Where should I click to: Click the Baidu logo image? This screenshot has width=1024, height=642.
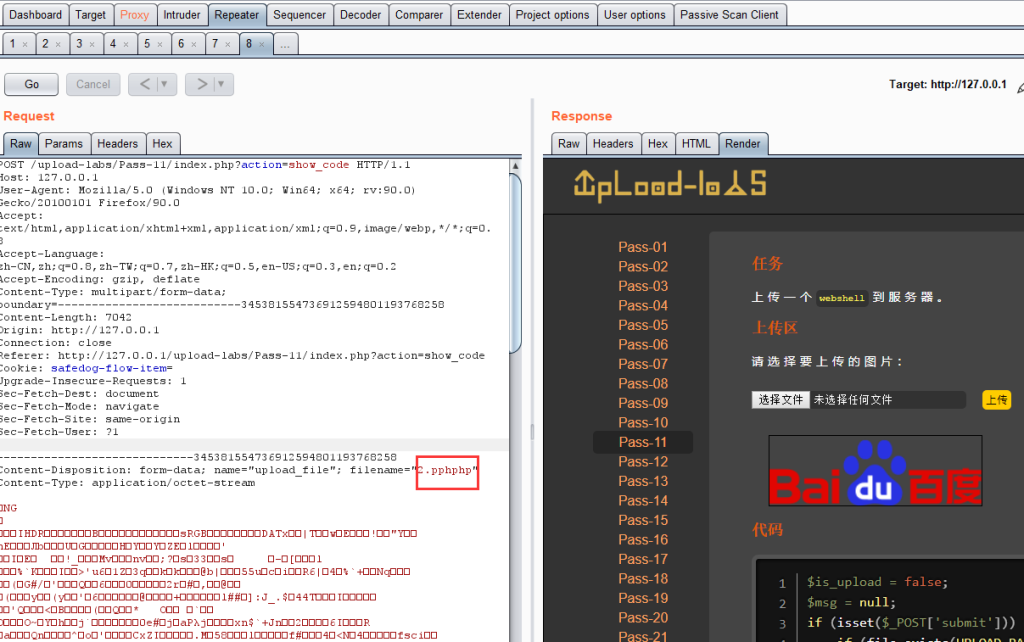[875, 470]
